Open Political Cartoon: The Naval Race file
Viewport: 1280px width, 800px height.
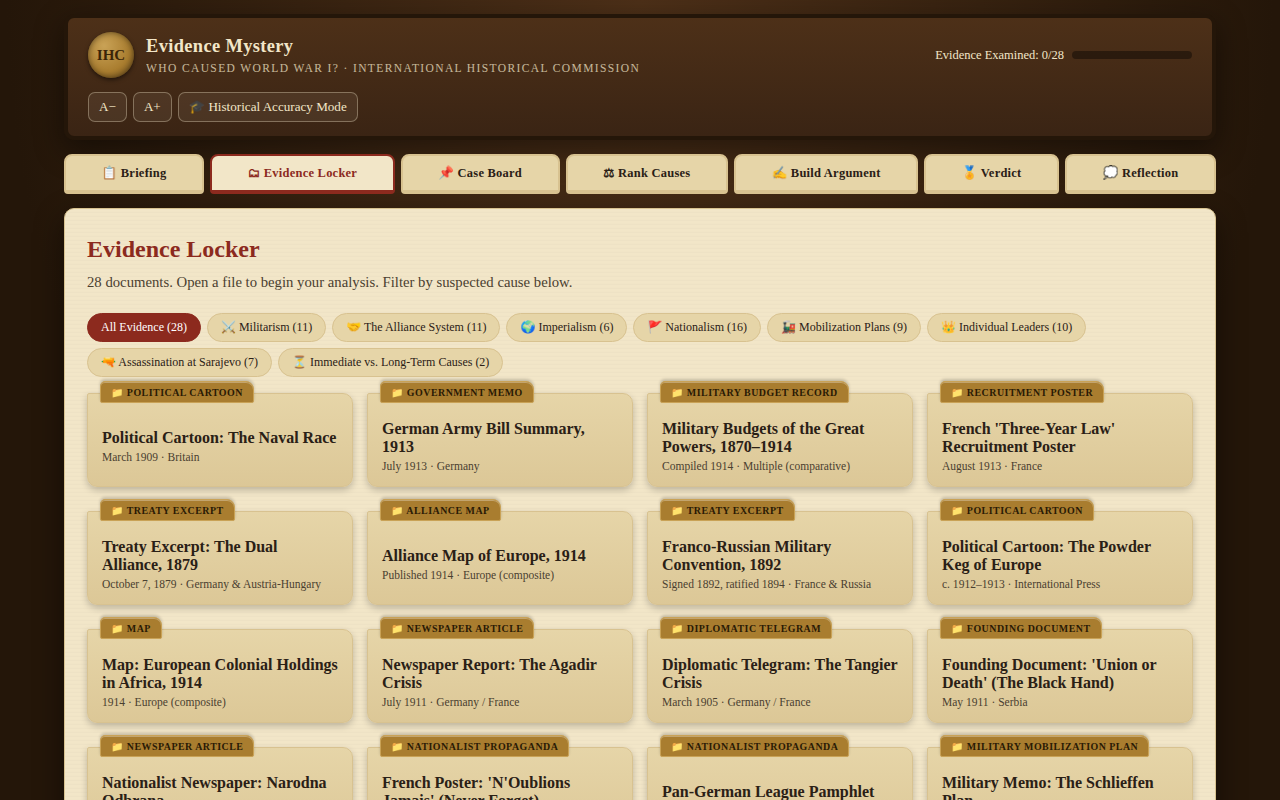pos(220,440)
